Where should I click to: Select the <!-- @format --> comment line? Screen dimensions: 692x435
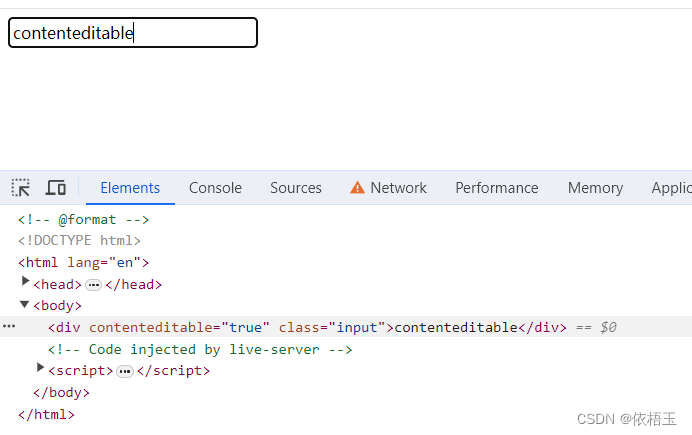tap(83, 219)
